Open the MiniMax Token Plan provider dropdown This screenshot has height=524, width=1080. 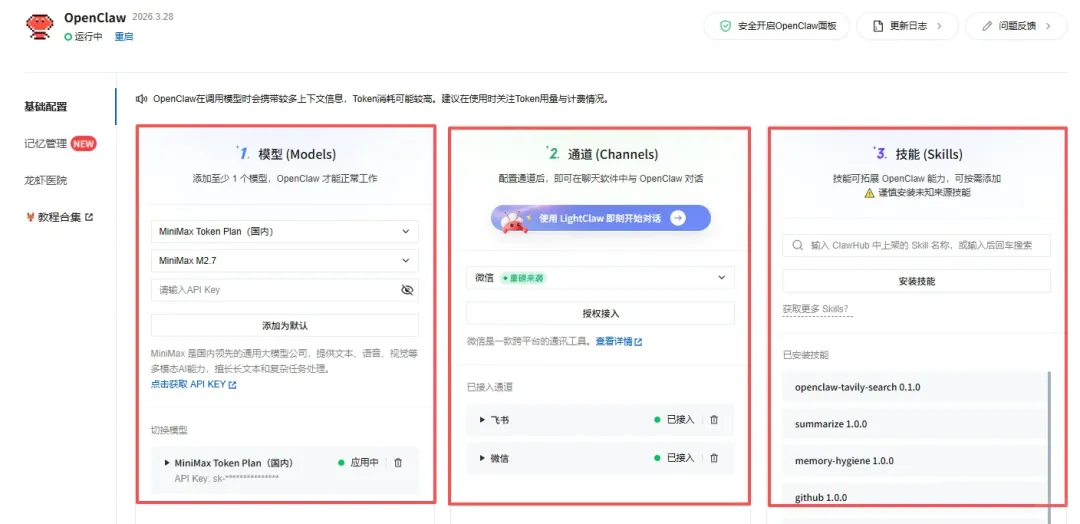(x=284, y=232)
